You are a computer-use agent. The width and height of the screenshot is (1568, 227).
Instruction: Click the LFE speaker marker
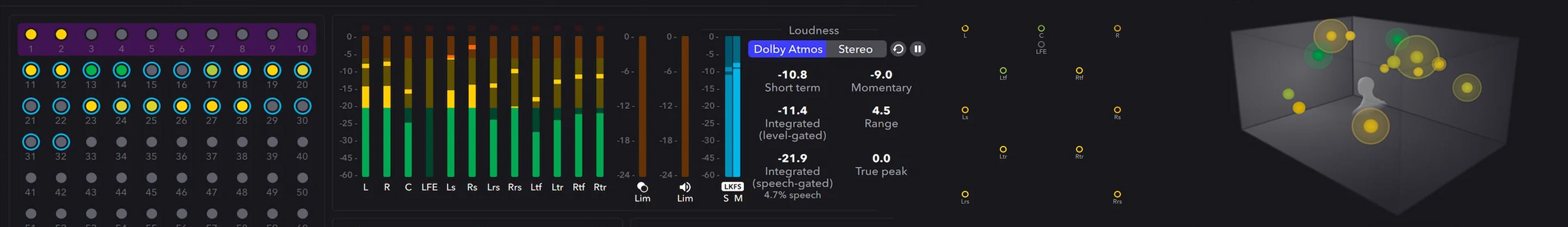1041,44
